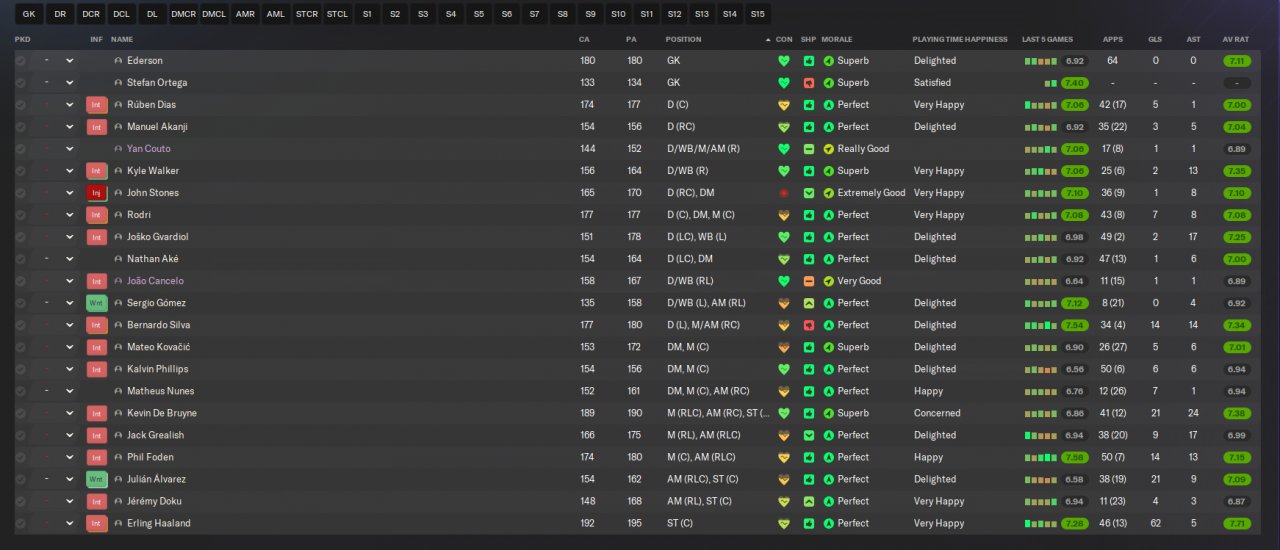Toggle the picked checkmark for Phil Foden
The width and height of the screenshot is (1280, 550).
pyautogui.click(x=20, y=457)
